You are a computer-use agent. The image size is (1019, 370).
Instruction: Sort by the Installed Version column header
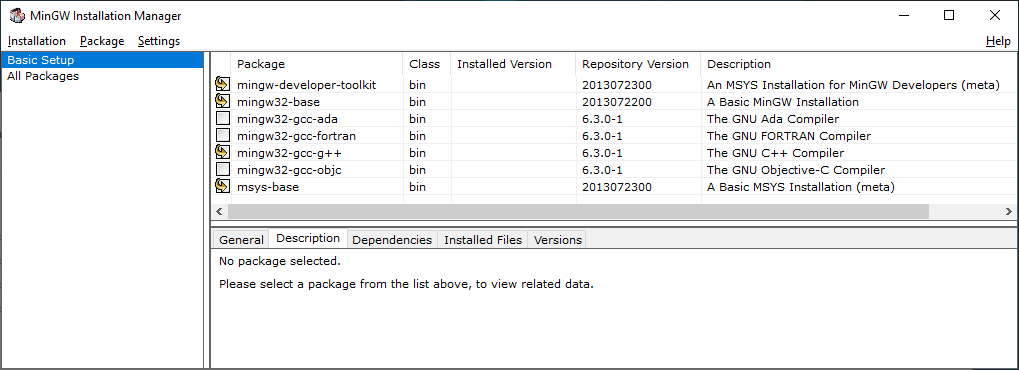click(x=513, y=64)
